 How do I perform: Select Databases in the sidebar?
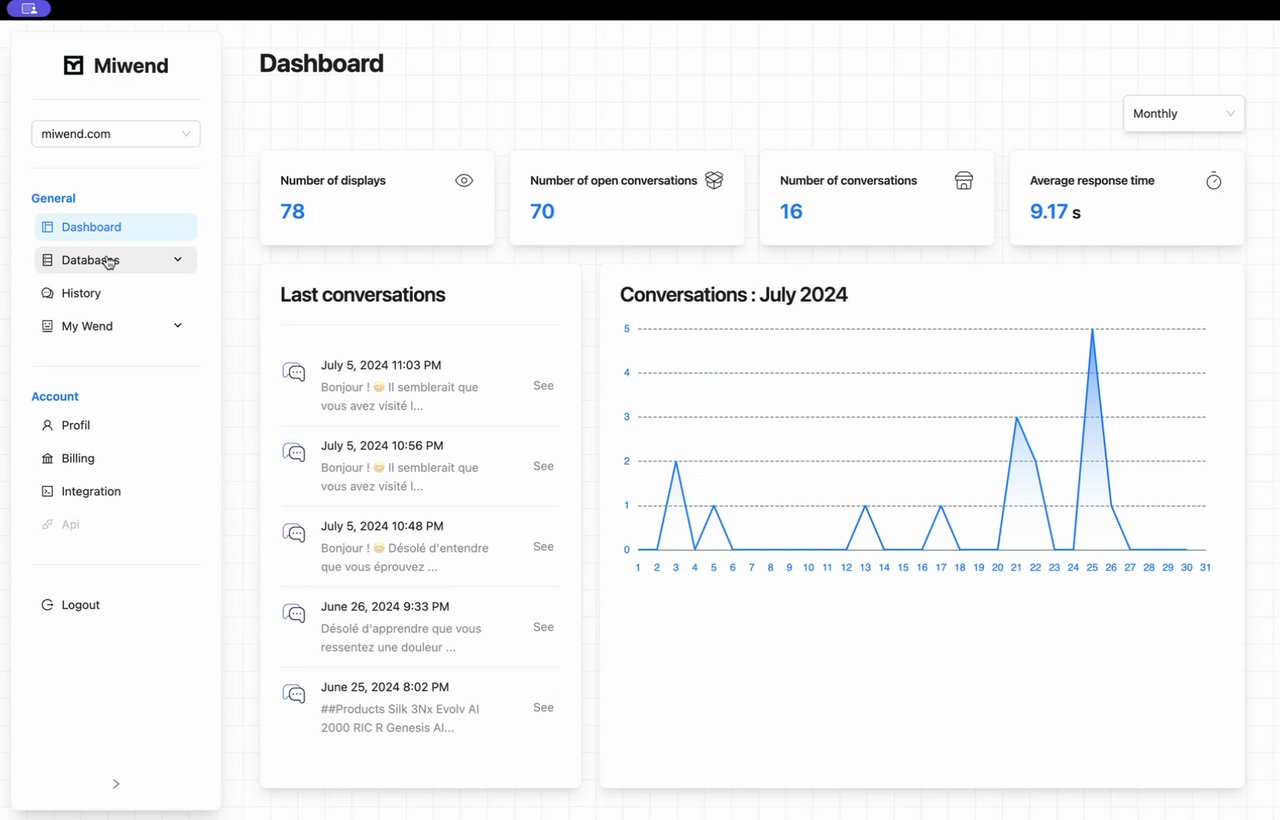(x=116, y=260)
